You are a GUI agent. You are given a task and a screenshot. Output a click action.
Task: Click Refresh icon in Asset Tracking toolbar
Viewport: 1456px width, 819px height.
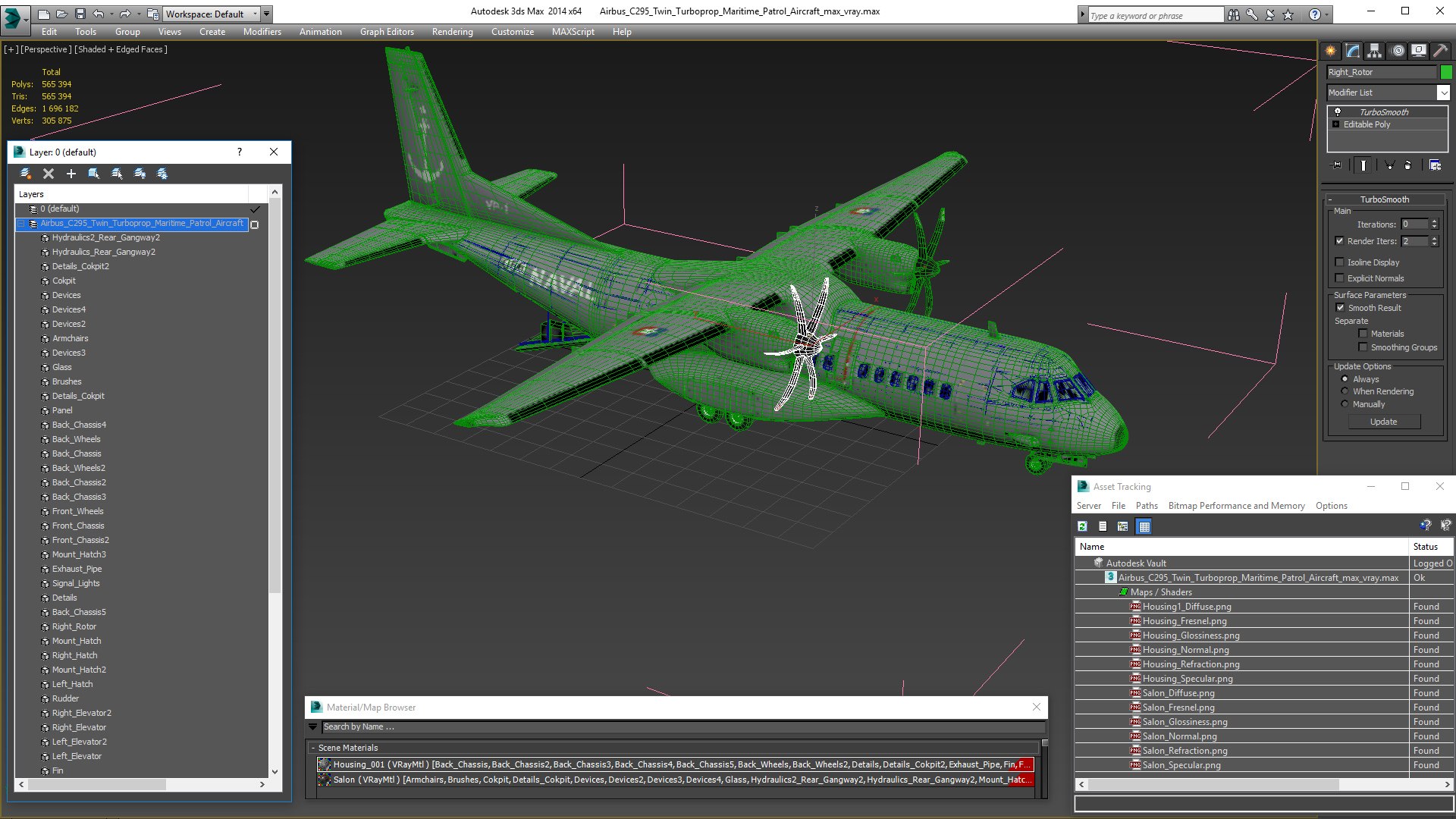[1083, 526]
